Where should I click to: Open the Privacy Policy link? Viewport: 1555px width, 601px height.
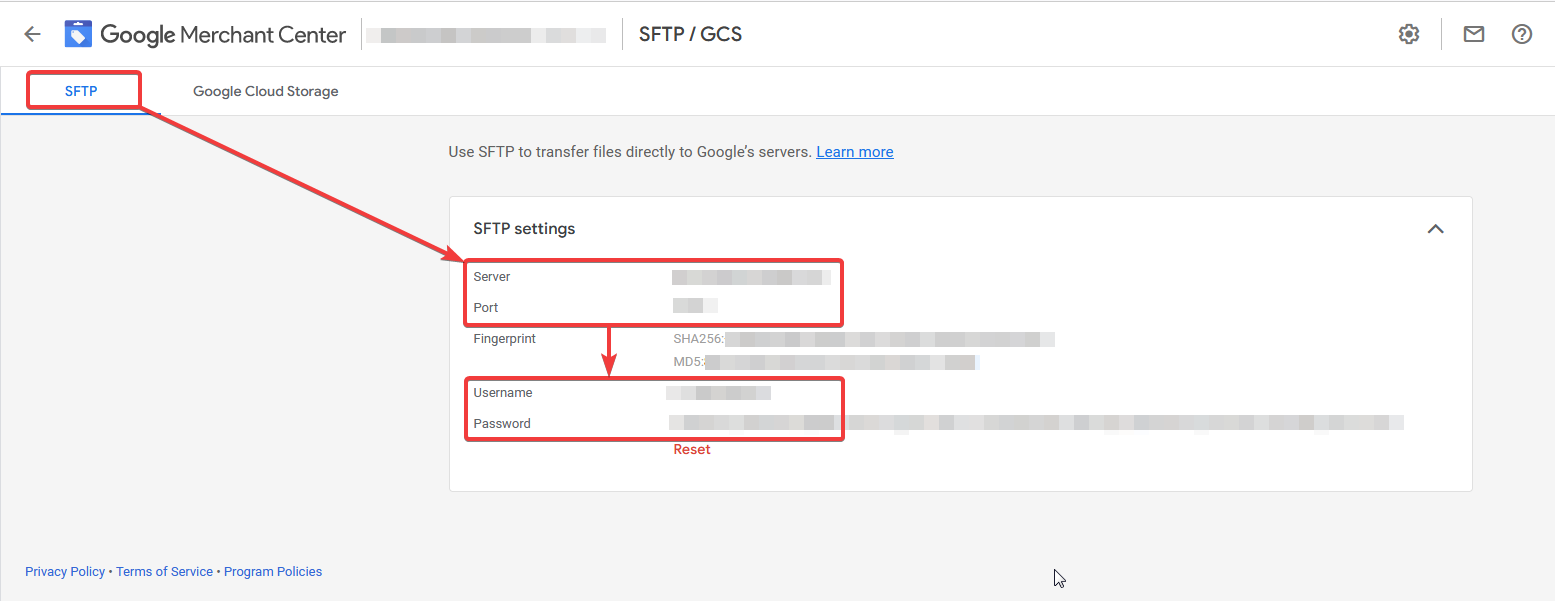(65, 572)
